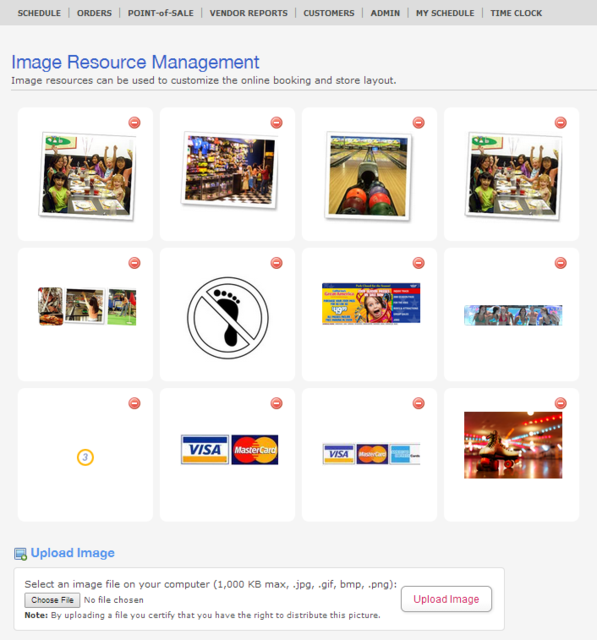The height and width of the screenshot is (640, 597).
Task: Open the TIME CLOCK menu
Action: coord(516,13)
